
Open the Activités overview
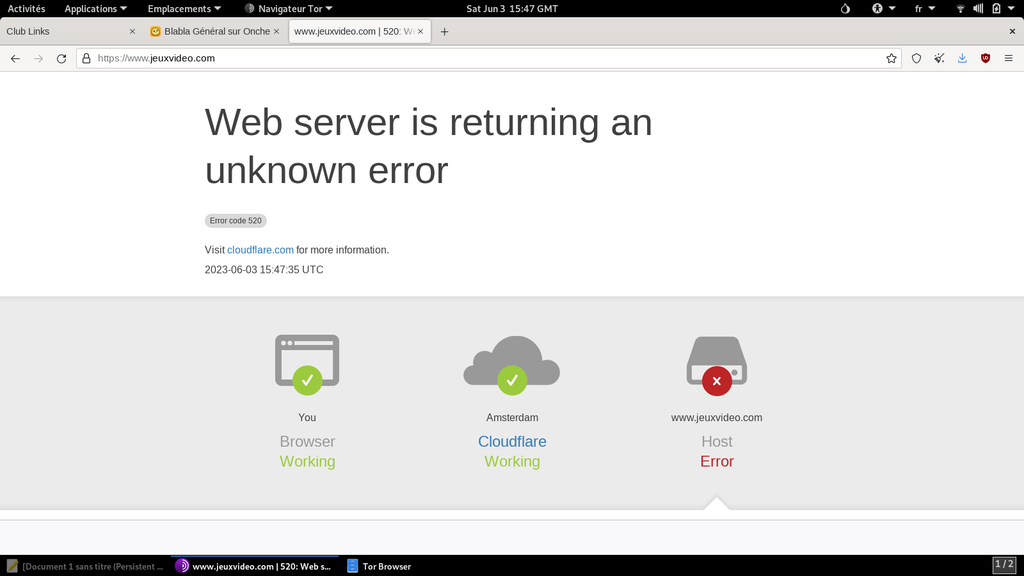pos(26,8)
